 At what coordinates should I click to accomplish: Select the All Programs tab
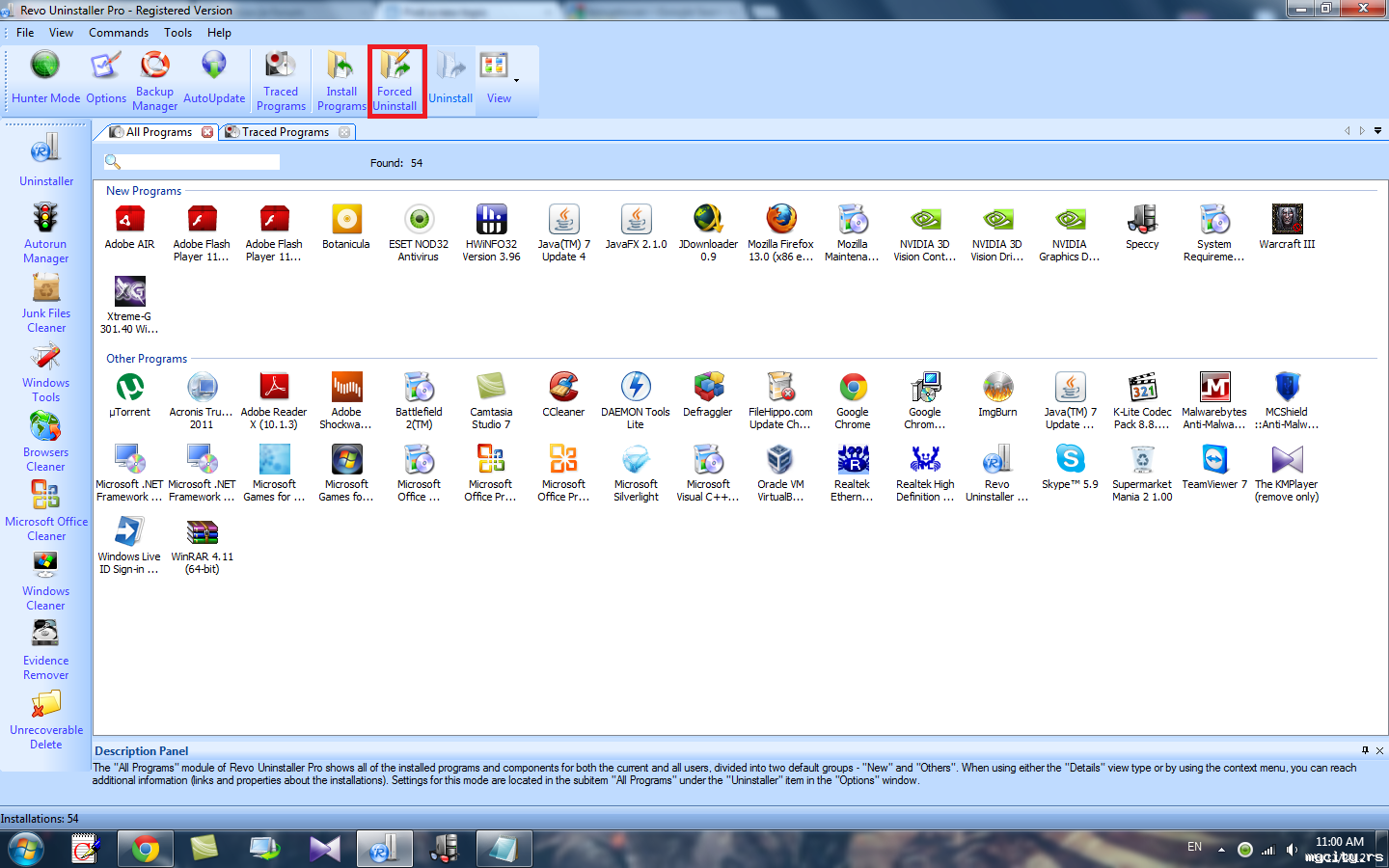click(x=159, y=132)
